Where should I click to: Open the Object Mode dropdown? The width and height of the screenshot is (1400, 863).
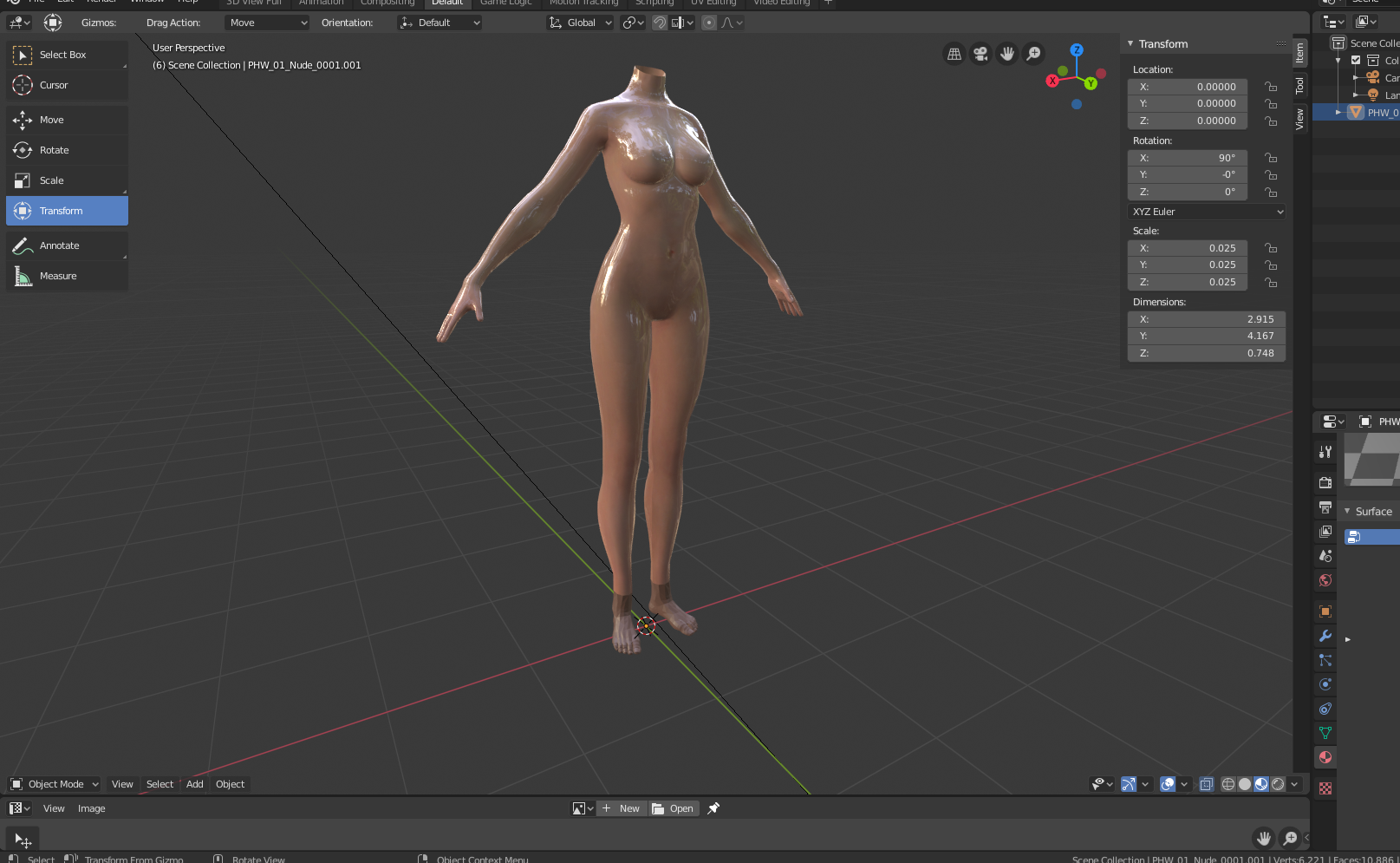55,784
